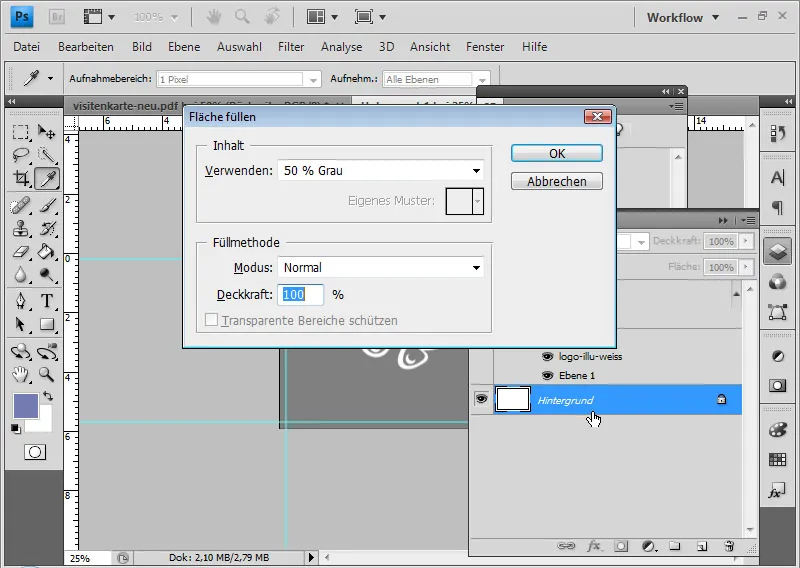Select the Zoom tool in toolbox
The image size is (800, 568).
(47, 375)
